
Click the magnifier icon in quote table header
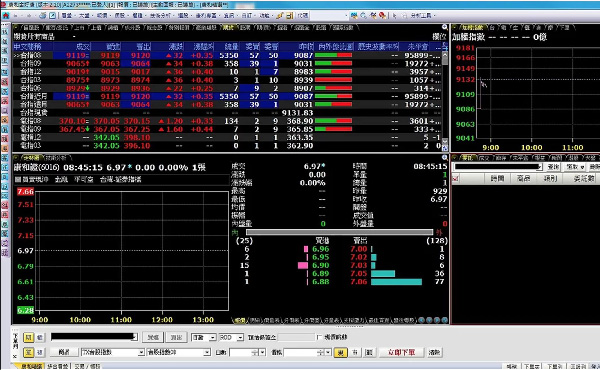(444, 27)
